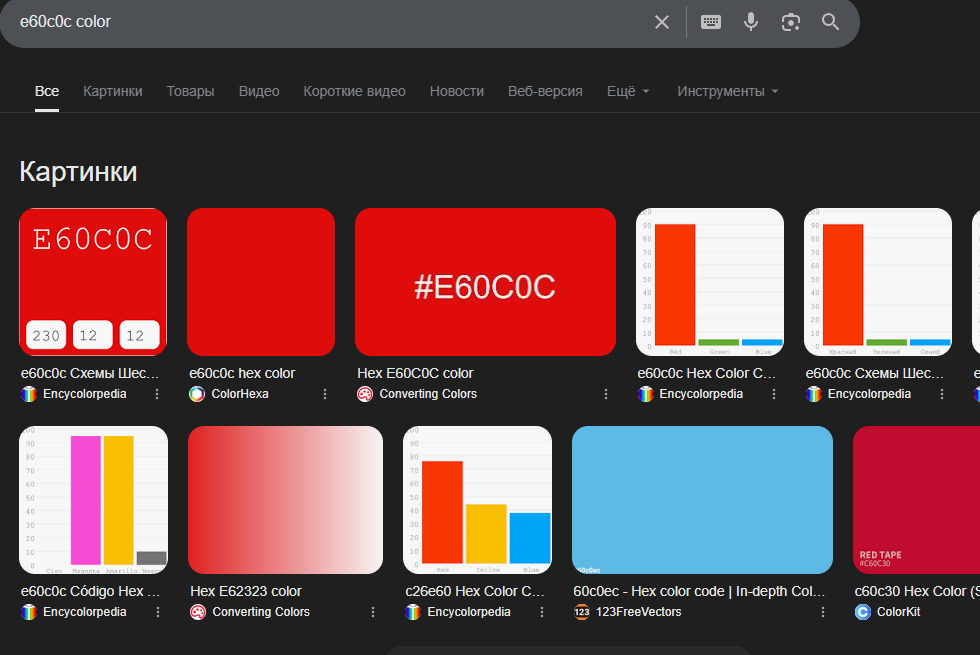The width and height of the screenshot is (980, 655).
Task: Open search by image camera icon
Action: pyautogui.click(x=791, y=22)
